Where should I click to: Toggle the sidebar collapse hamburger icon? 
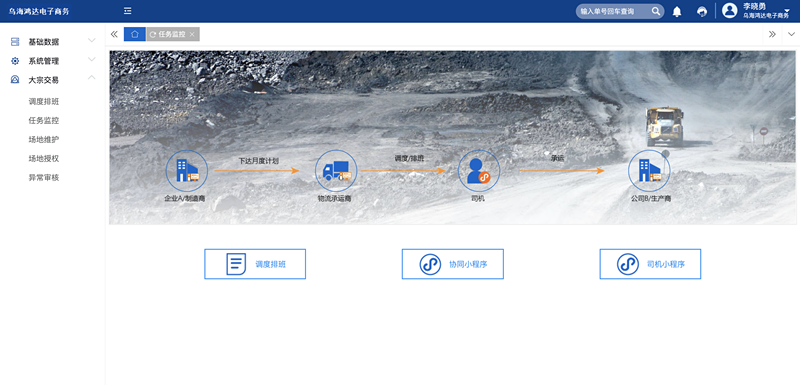tap(128, 11)
